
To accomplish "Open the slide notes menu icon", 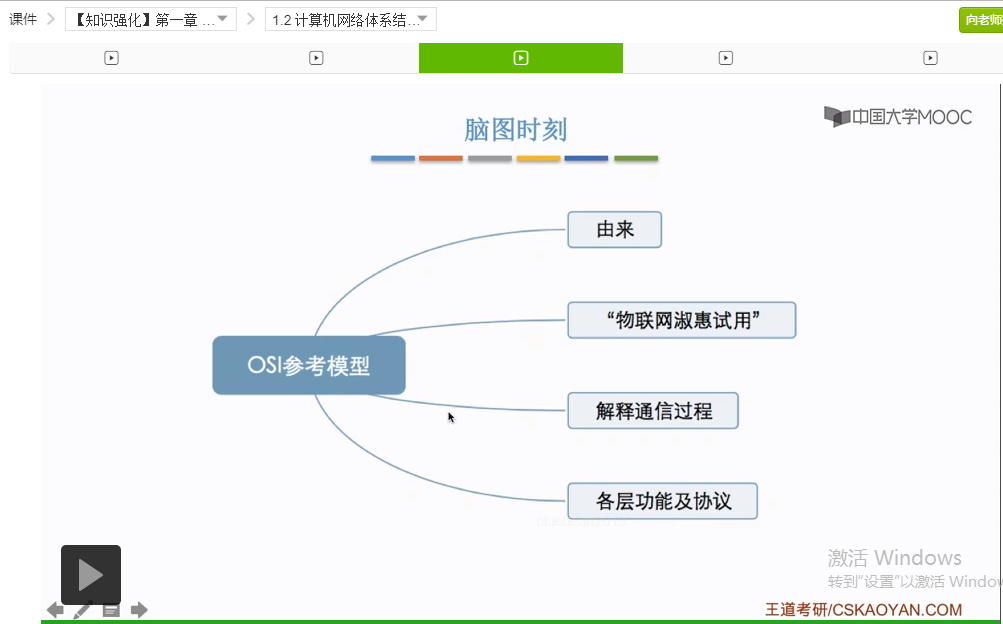I will (111, 611).
